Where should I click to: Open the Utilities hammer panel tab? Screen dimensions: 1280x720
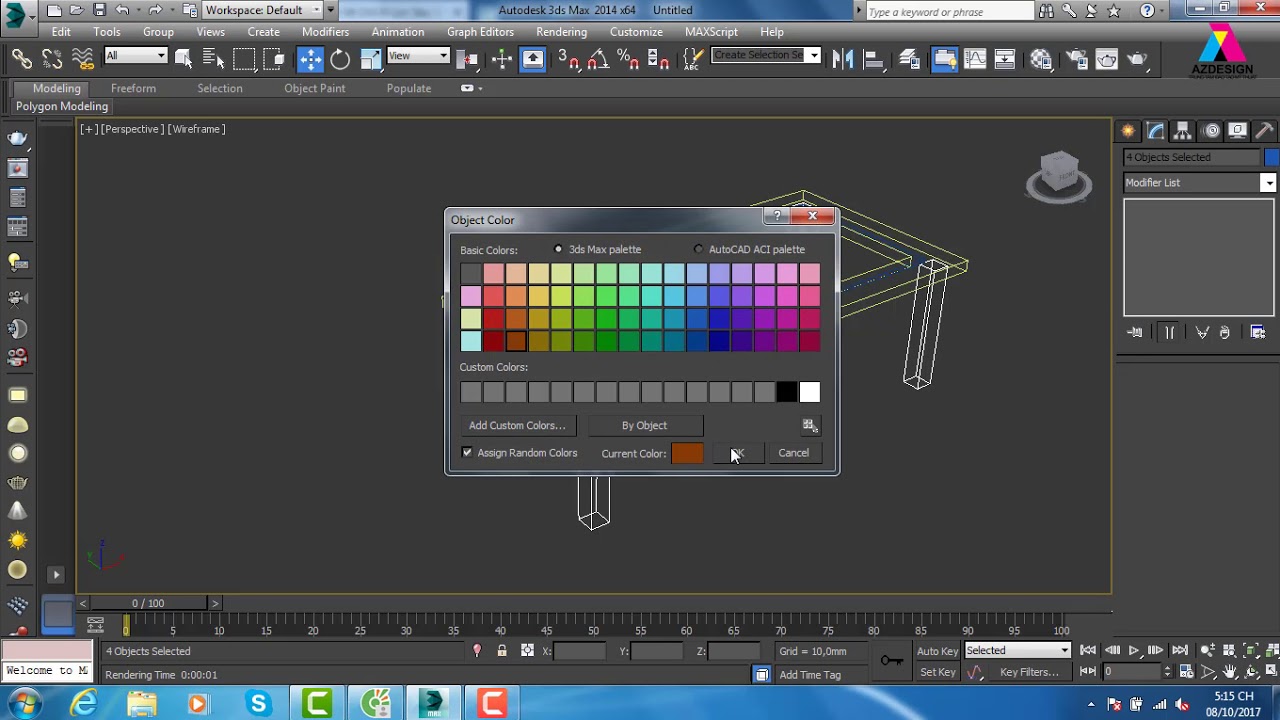click(1264, 131)
